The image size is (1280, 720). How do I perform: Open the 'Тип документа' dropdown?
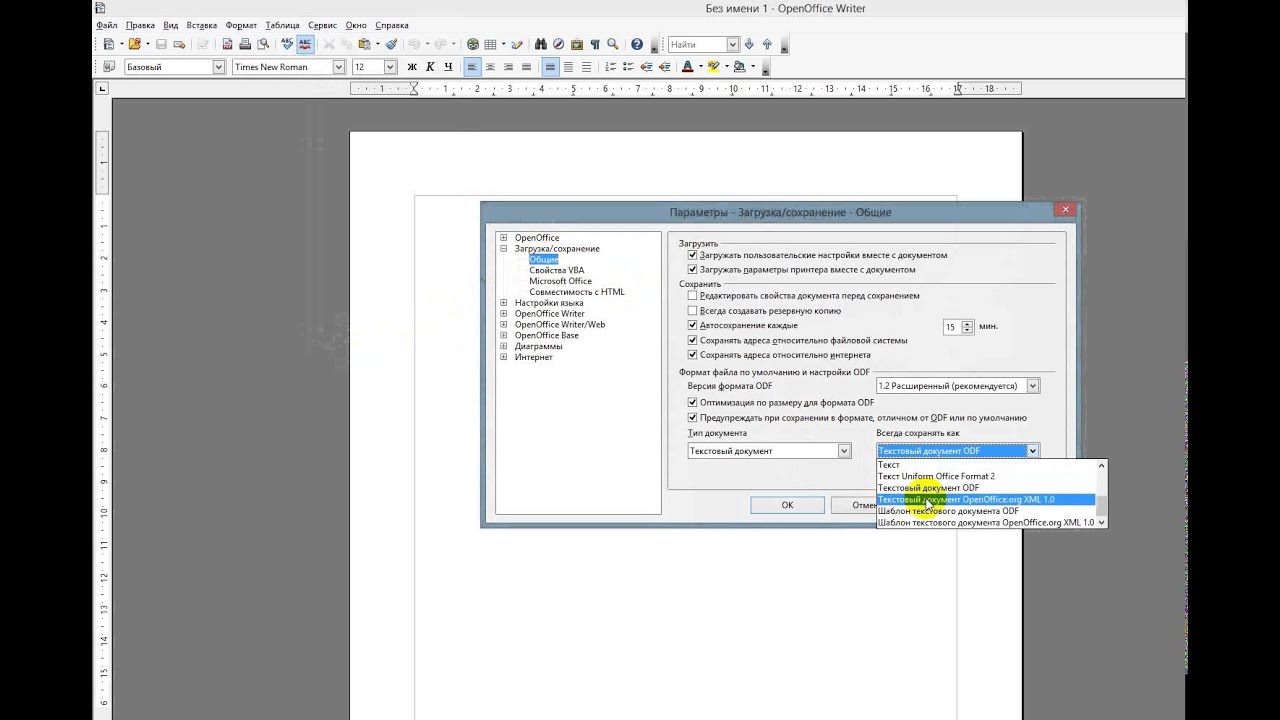[844, 451]
